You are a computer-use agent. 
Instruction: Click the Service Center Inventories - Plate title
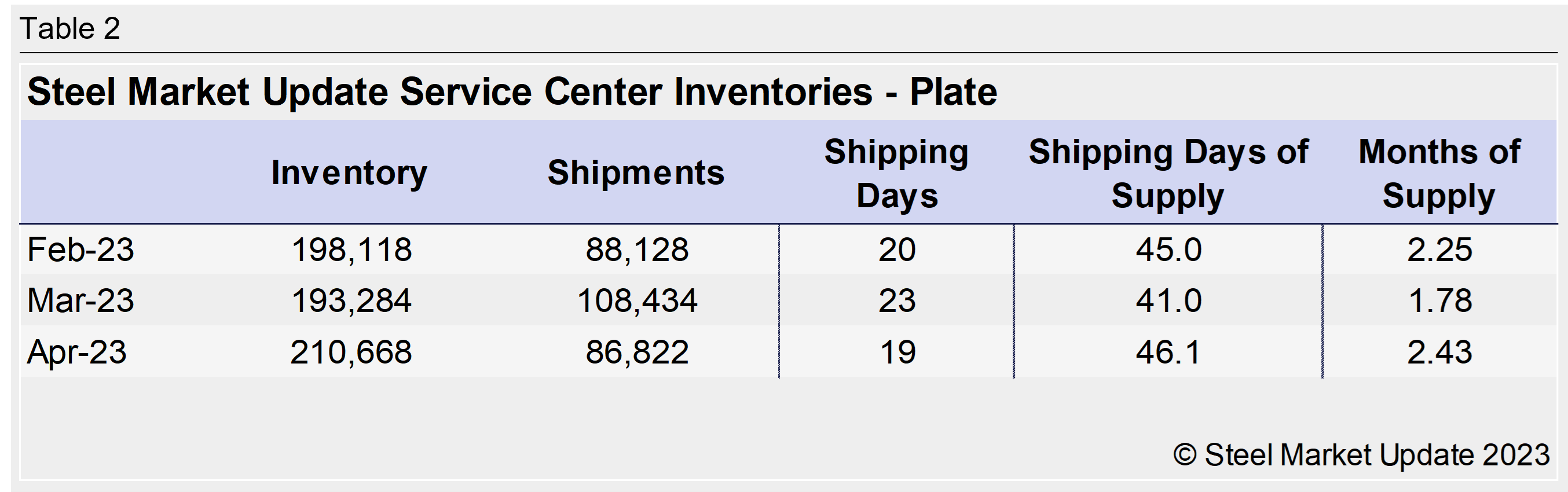pyautogui.click(x=512, y=93)
